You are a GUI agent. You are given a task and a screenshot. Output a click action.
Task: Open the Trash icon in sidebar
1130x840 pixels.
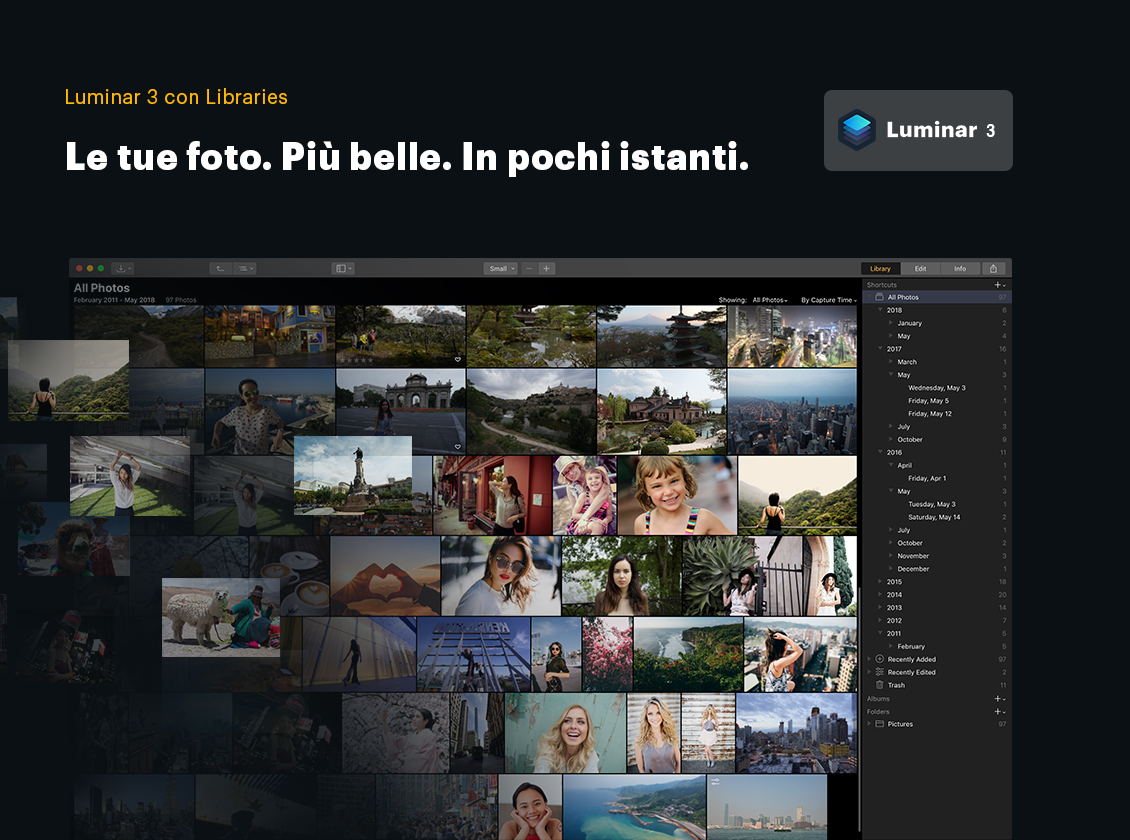[880, 685]
